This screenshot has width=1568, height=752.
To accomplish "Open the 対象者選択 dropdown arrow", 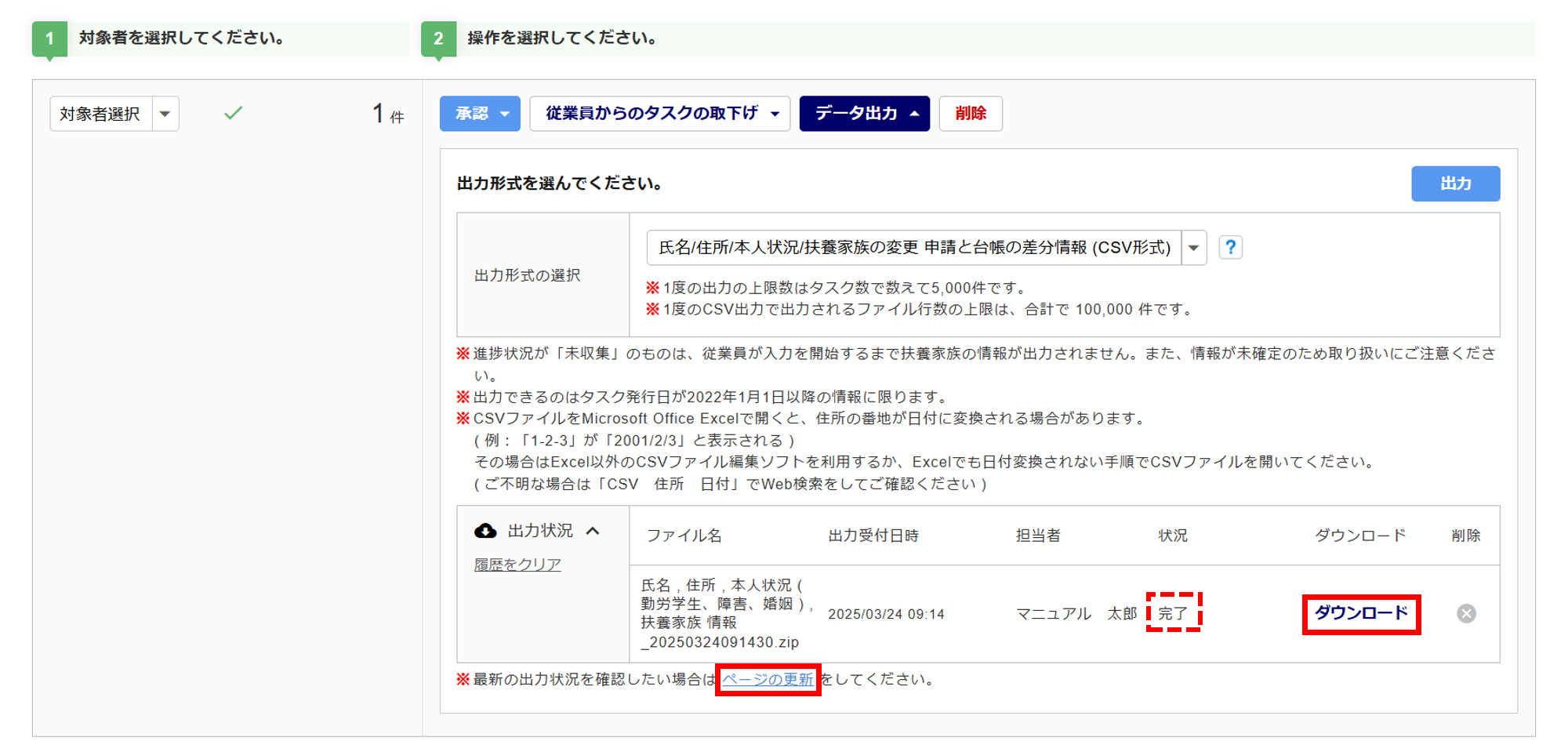I will tap(165, 114).
